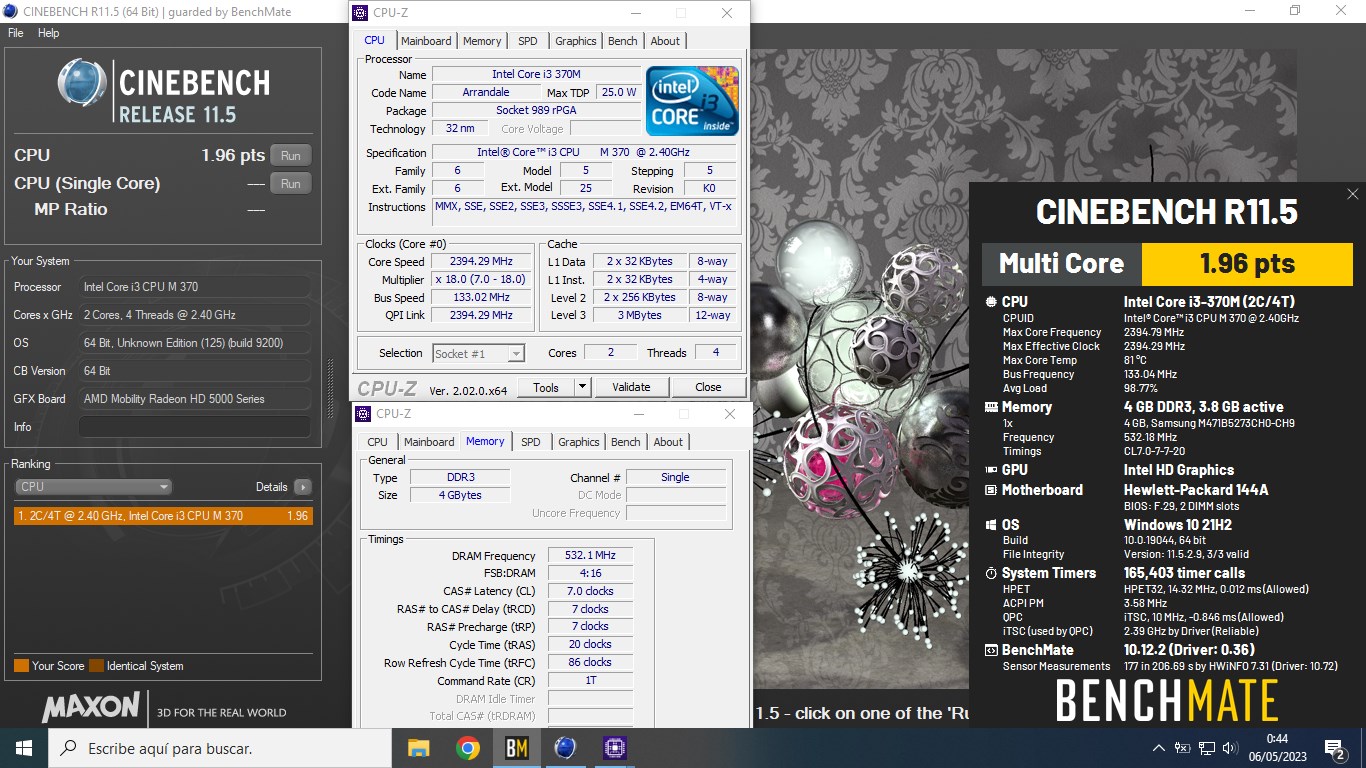
Task: Click the lower CPU-Z title bar icon
Action: pos(364,414)
